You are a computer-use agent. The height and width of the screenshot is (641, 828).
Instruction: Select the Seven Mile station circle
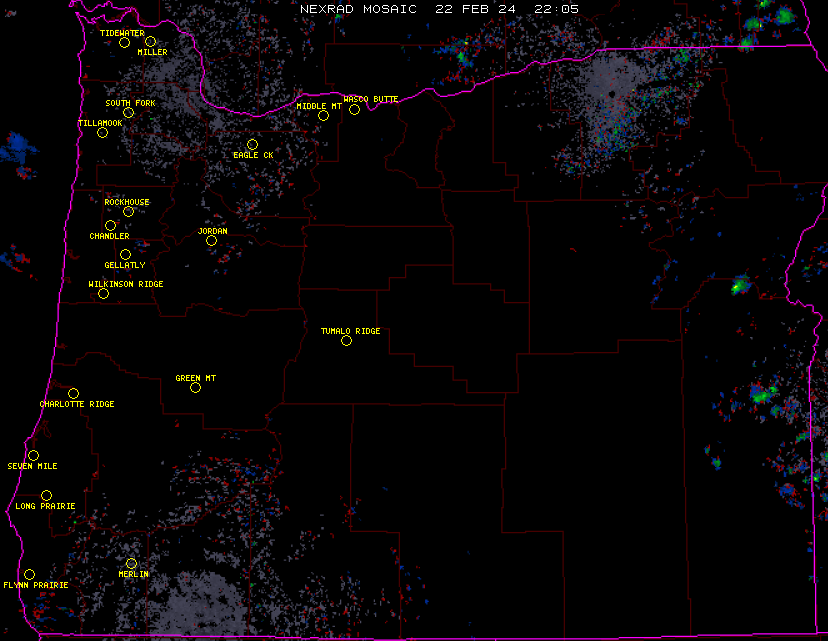coord(33,456)
